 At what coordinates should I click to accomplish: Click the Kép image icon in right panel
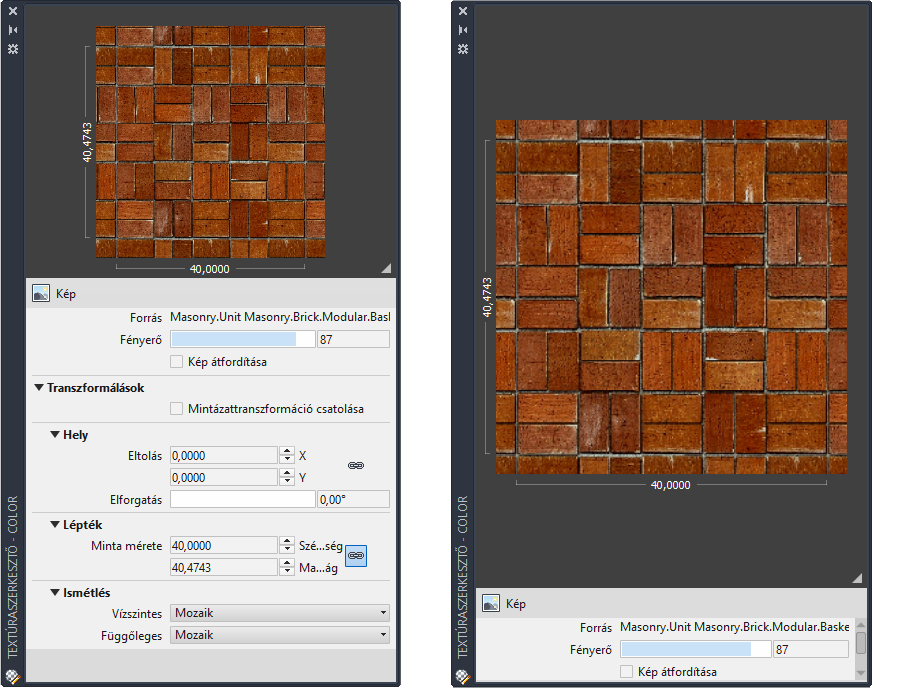click(x=491, y=604)
